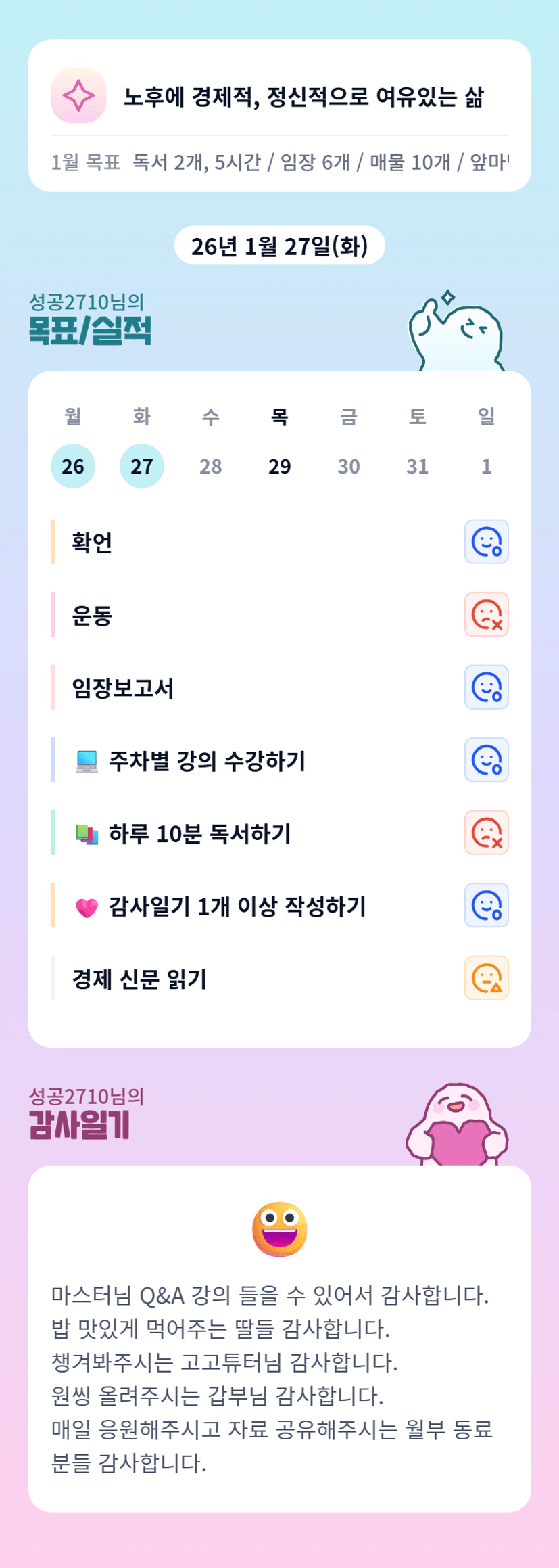Expand the truncated 1월 목표 line
This screenshot has width=559, height=1568.
(280, 162)
